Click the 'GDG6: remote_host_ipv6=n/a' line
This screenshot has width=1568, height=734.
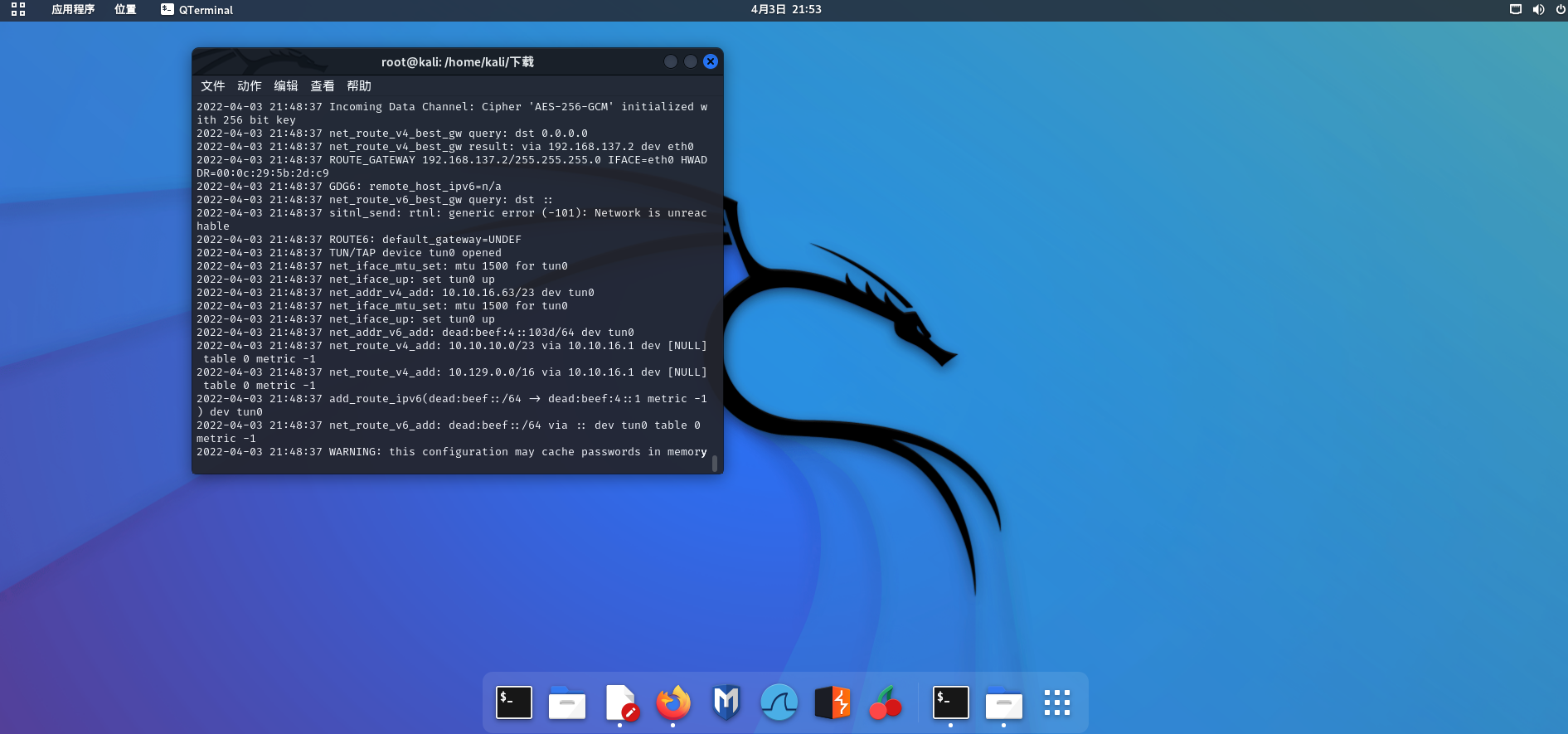[349, 187]
